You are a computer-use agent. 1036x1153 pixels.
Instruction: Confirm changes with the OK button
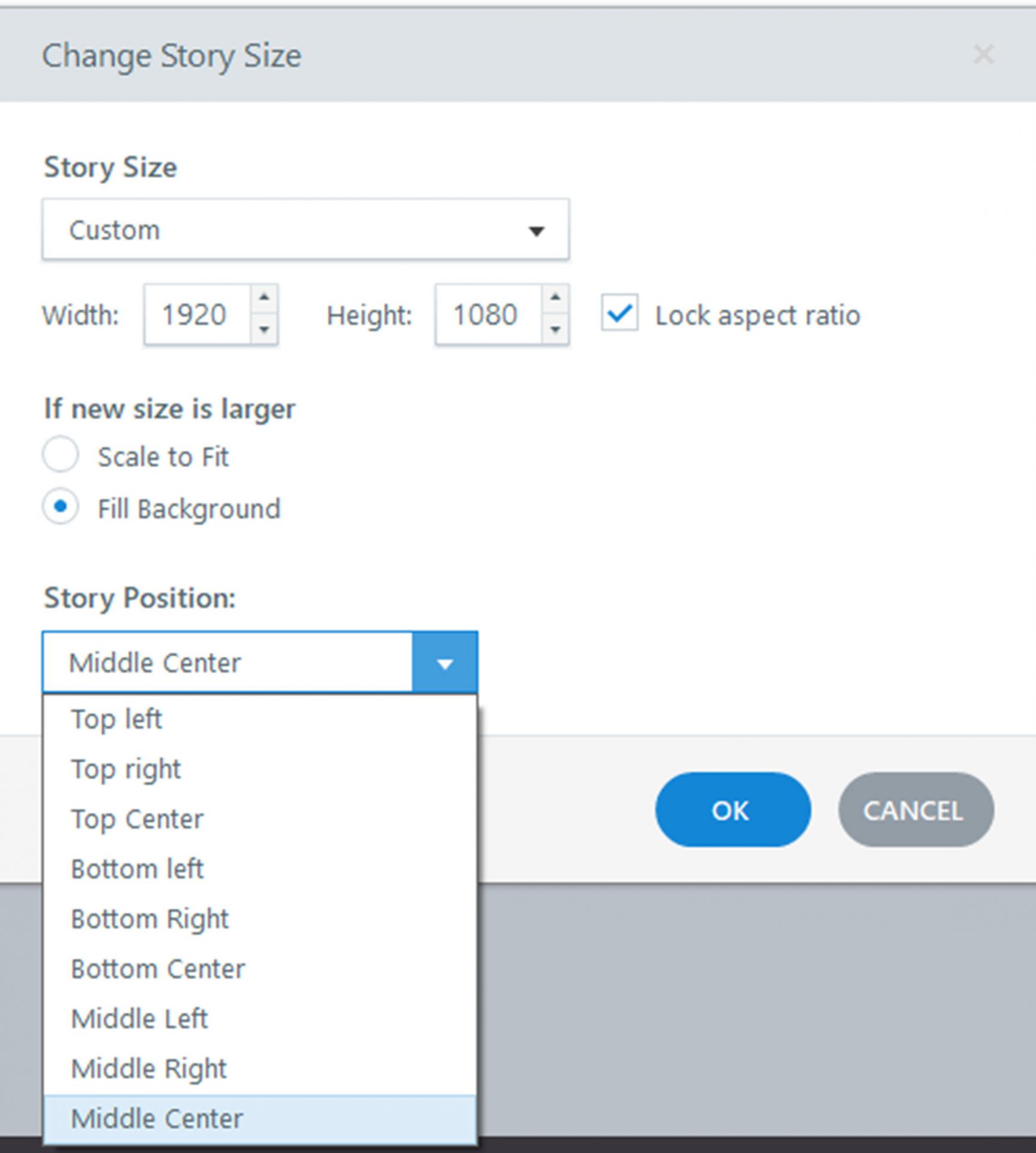(733, 810)
